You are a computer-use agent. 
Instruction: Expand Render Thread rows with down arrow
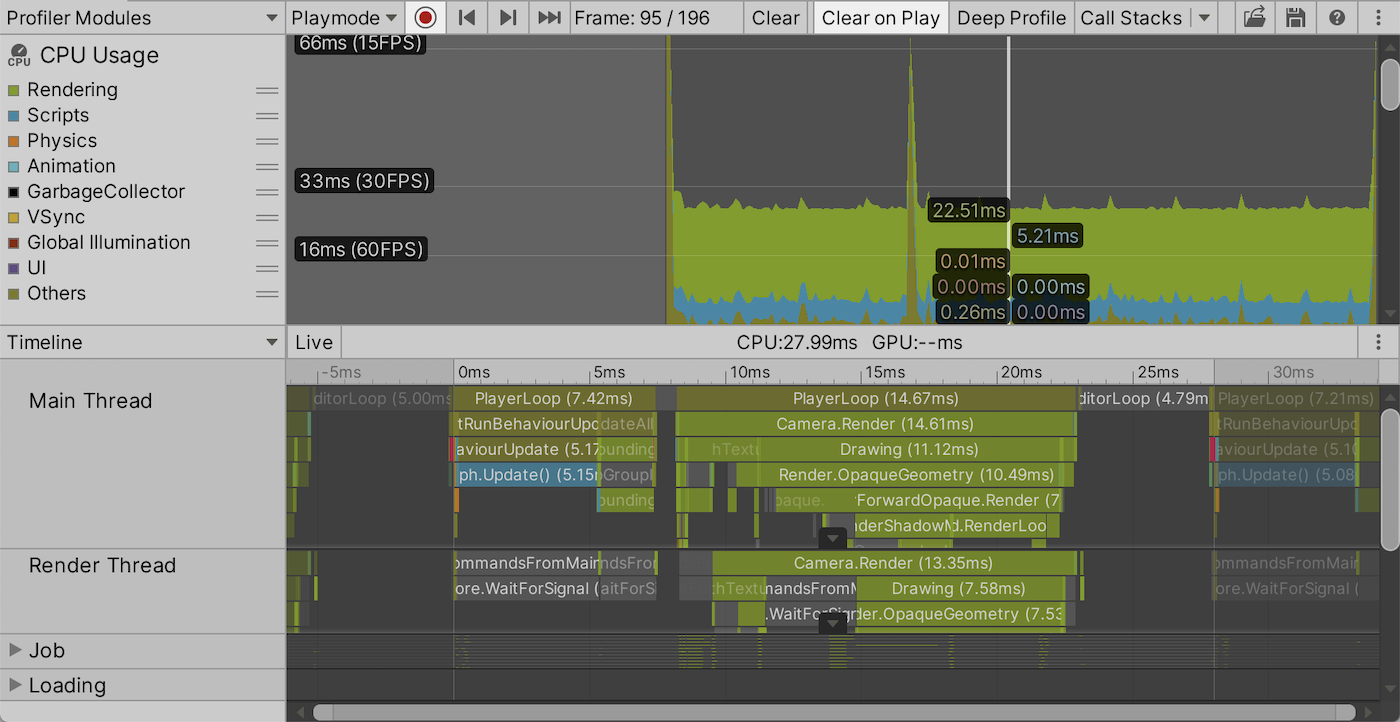pos(833,624)
